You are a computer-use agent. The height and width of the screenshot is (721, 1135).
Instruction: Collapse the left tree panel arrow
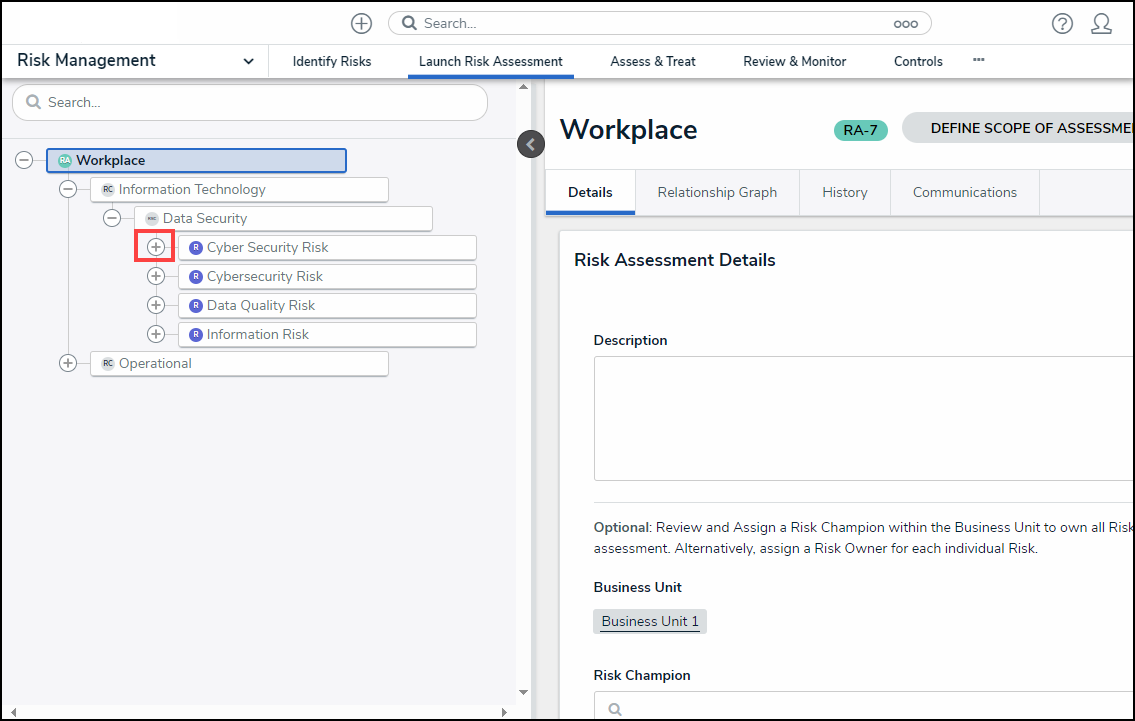(x=530, y=144)
